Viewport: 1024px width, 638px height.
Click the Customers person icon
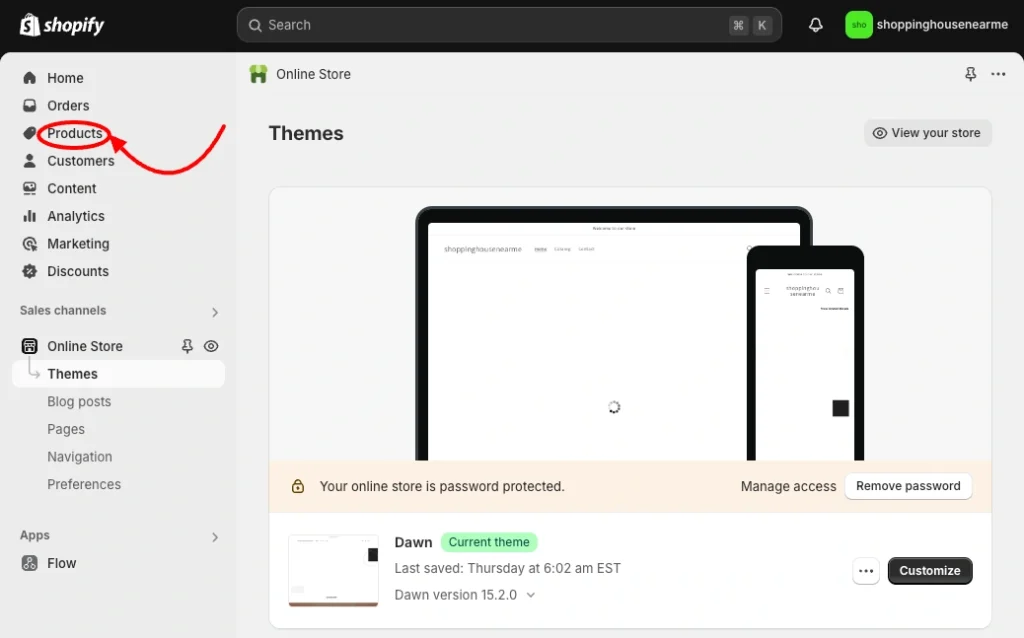click(x=29, y=161)
